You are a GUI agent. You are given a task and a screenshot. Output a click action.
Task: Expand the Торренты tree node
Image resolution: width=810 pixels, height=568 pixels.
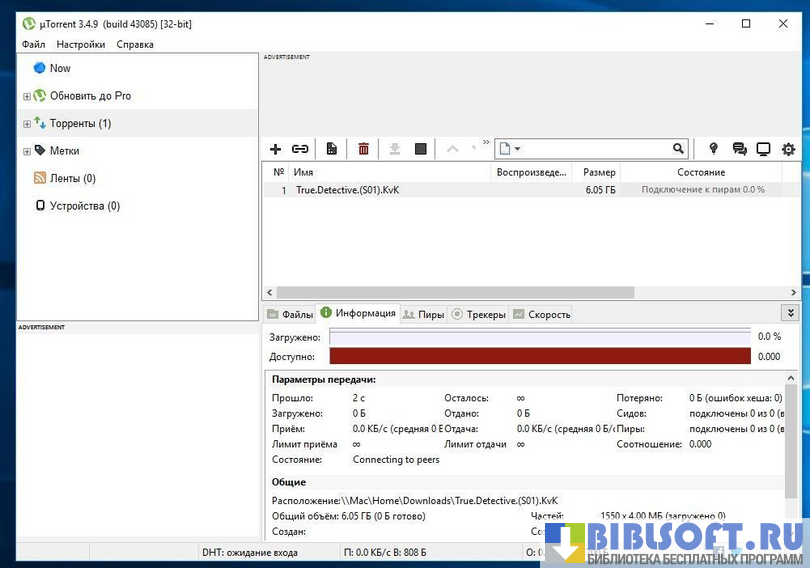(27, 124)
